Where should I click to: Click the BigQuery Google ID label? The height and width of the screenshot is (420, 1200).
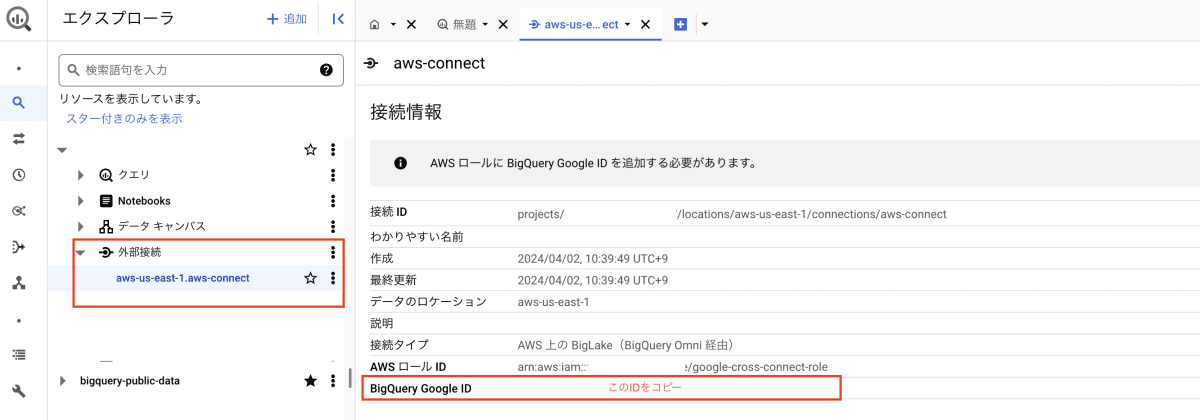point(421,388)
